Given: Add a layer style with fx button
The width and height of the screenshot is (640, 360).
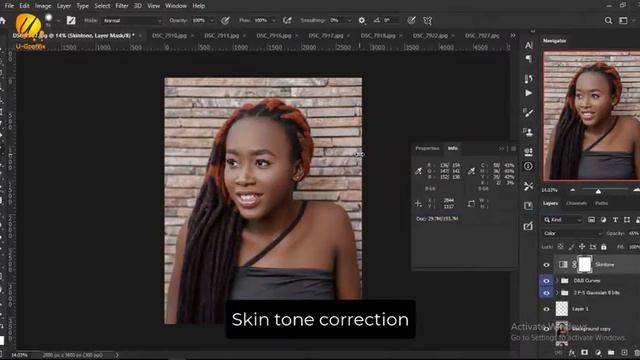Looking at the screenshot, I should pos(572,352).
